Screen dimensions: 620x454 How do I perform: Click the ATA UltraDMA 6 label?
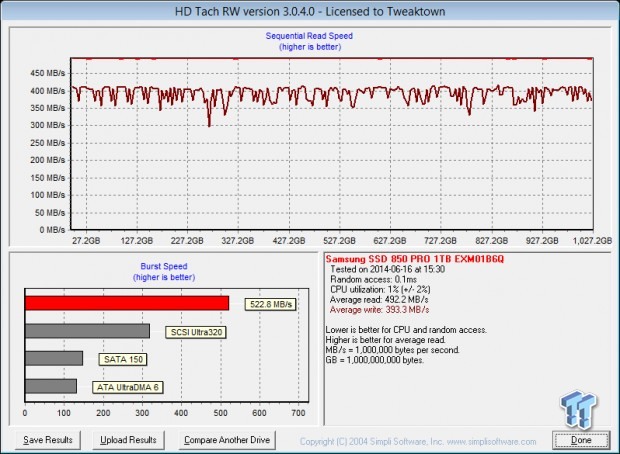tap(128, 387)
